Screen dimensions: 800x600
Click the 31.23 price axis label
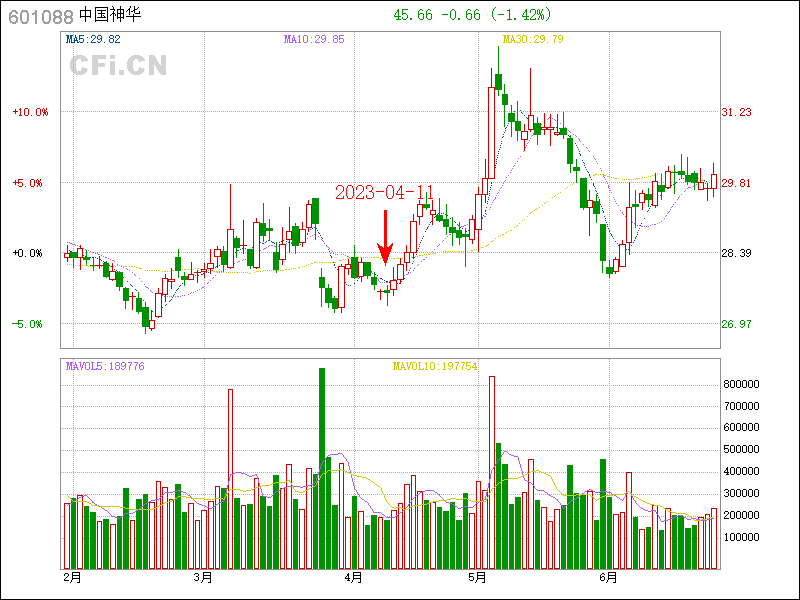tap(736, 112)
